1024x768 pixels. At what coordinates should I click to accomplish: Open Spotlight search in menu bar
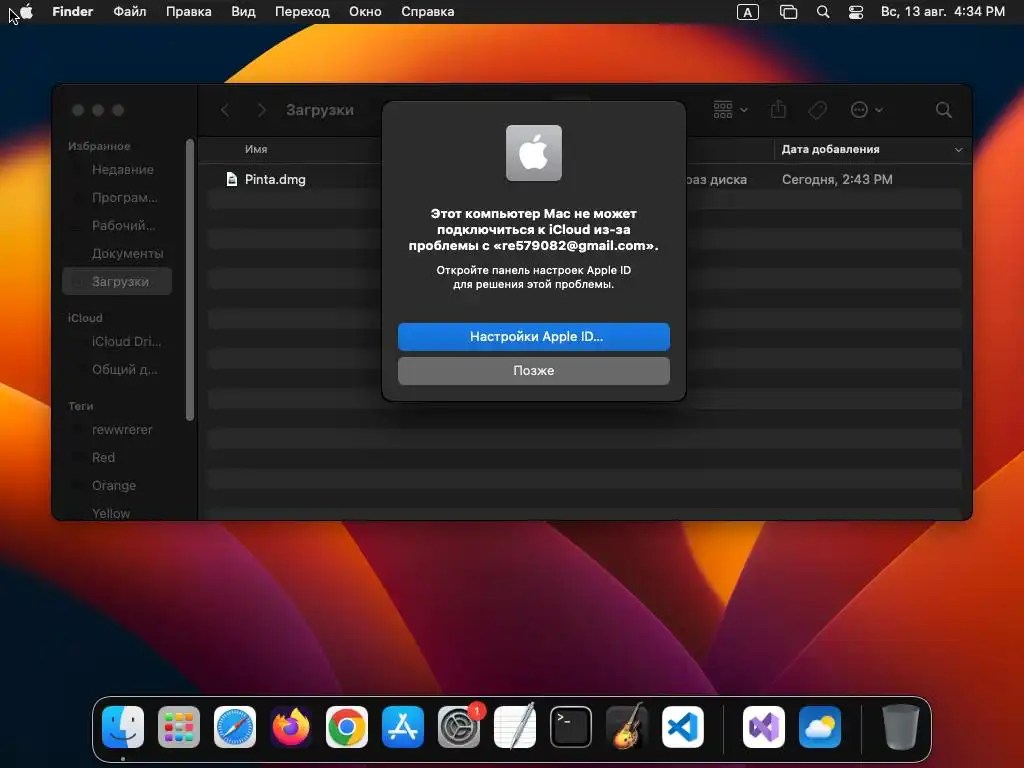(x=823, y=12)
